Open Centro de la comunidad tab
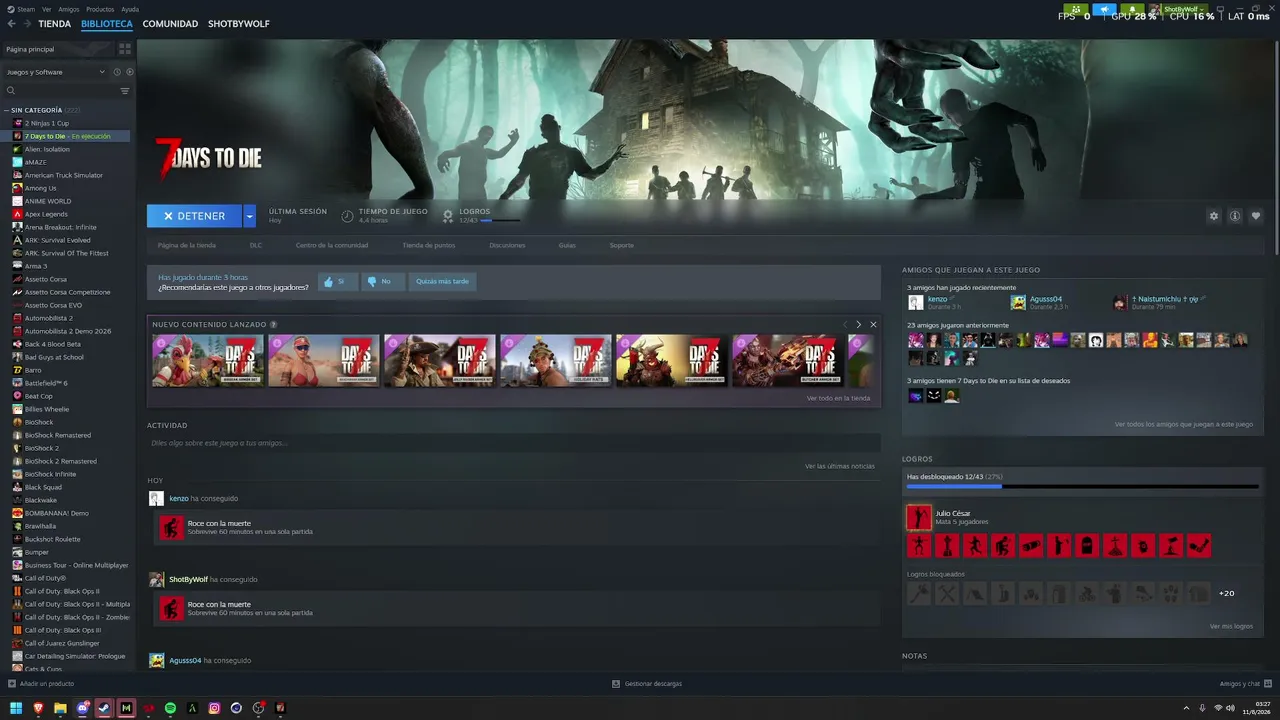 click(332, 245)
